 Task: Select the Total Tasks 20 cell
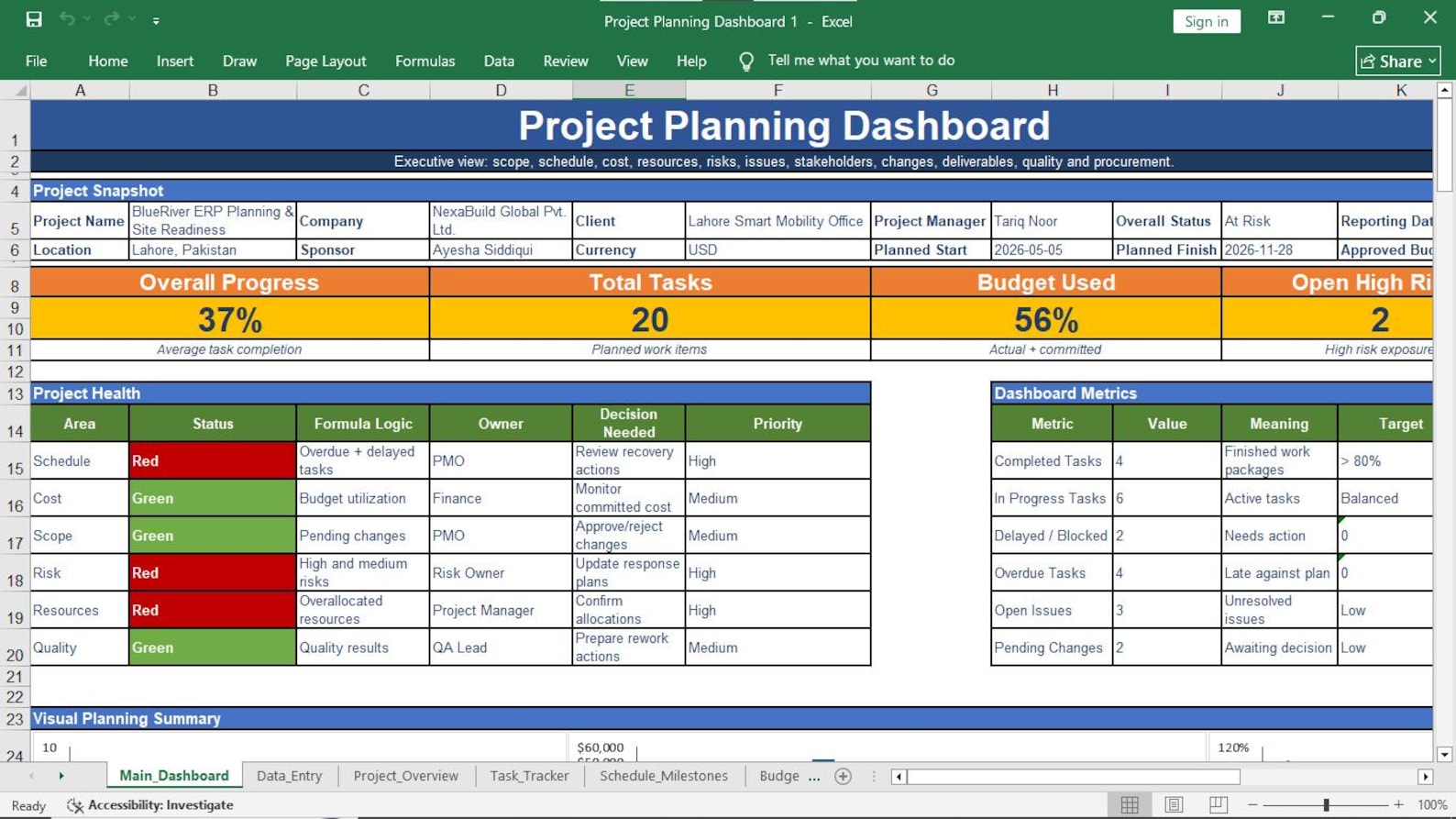650,319
